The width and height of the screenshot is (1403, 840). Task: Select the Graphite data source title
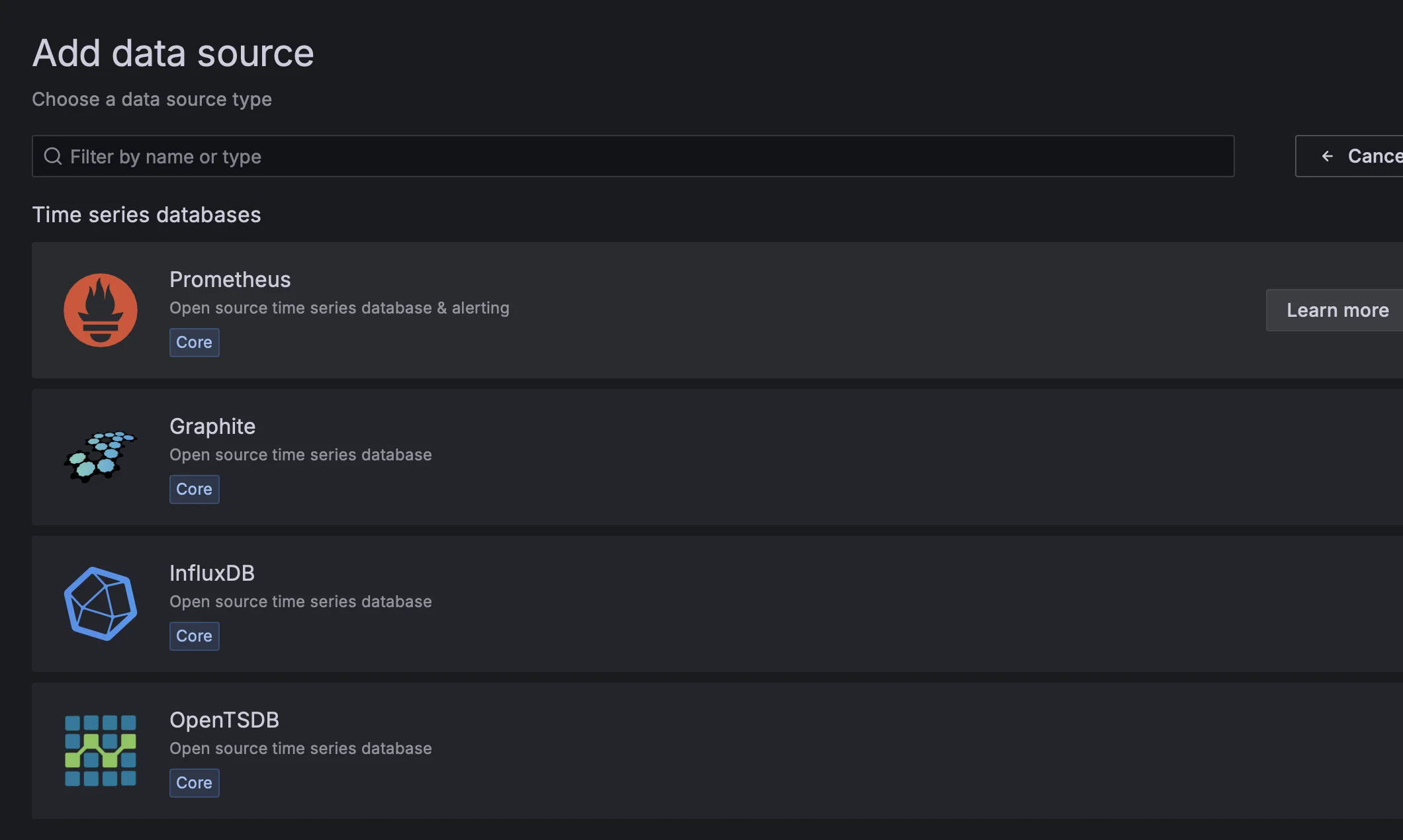click(x=212, y=427)
